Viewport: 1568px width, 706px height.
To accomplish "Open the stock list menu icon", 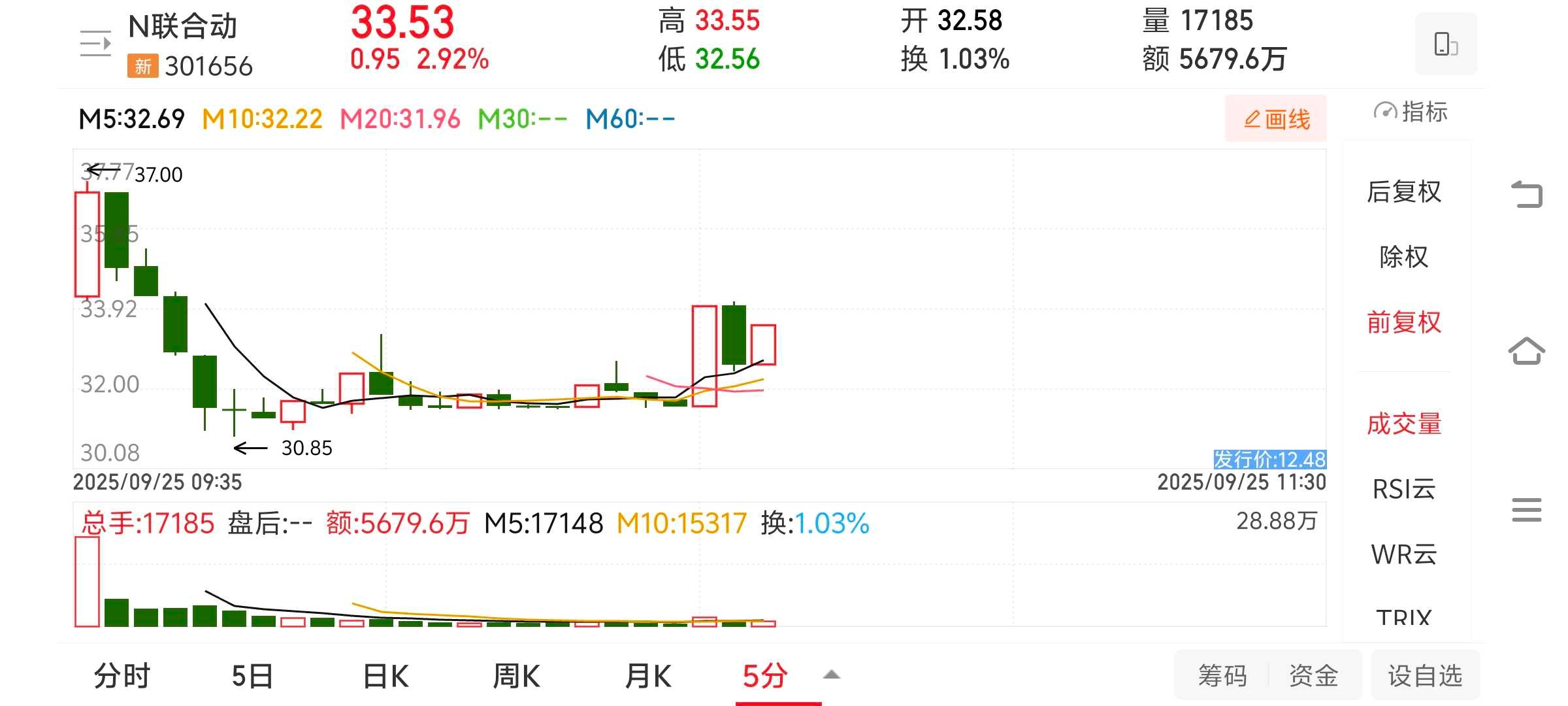I will [x=95, y=44].
